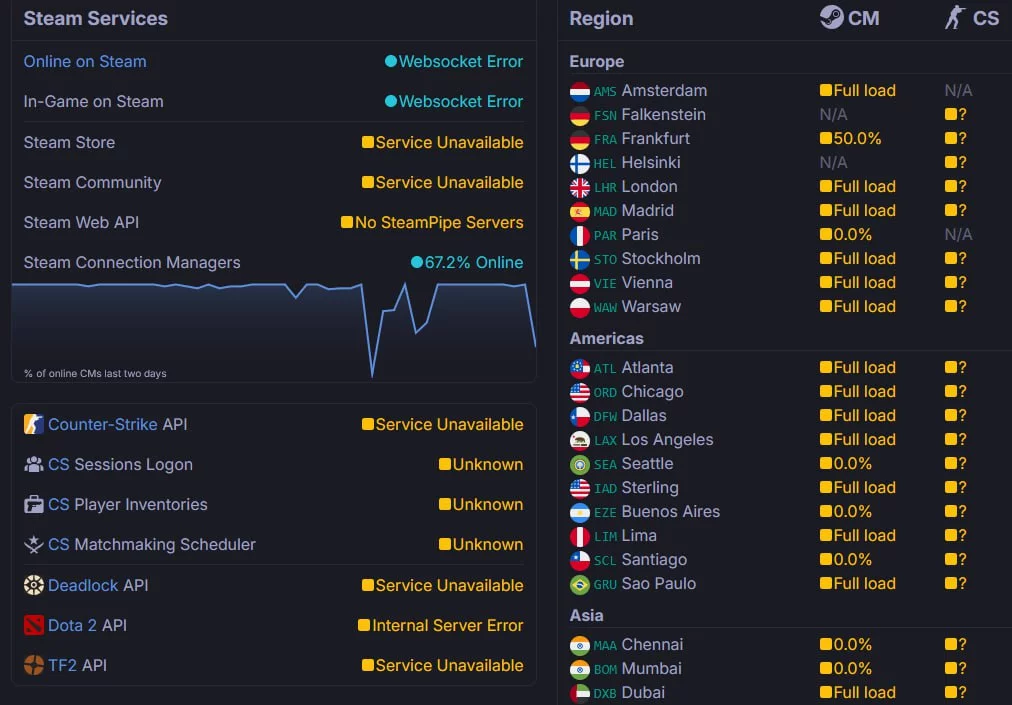Click the Brazil flag beside Sao Paulo
This screenshot has width=1012, height=705.
[580, 584]
